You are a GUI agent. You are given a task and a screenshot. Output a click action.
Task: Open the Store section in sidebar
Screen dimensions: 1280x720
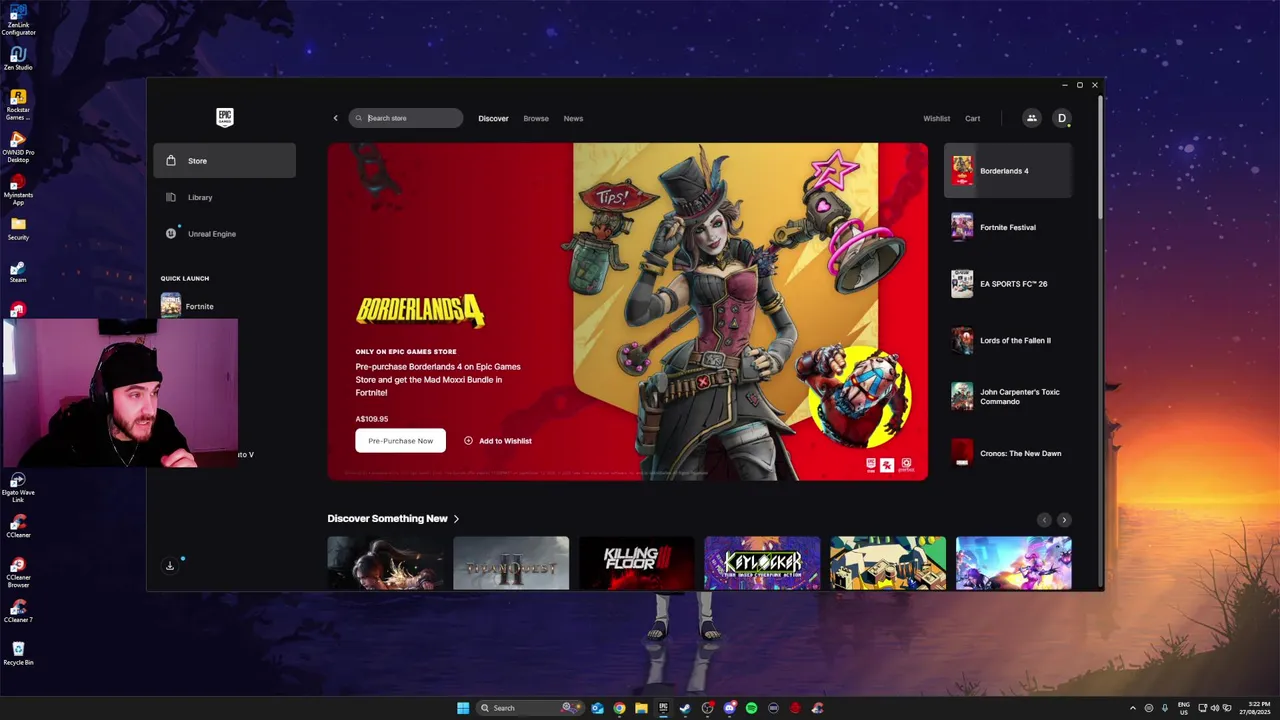click(224, 161)
